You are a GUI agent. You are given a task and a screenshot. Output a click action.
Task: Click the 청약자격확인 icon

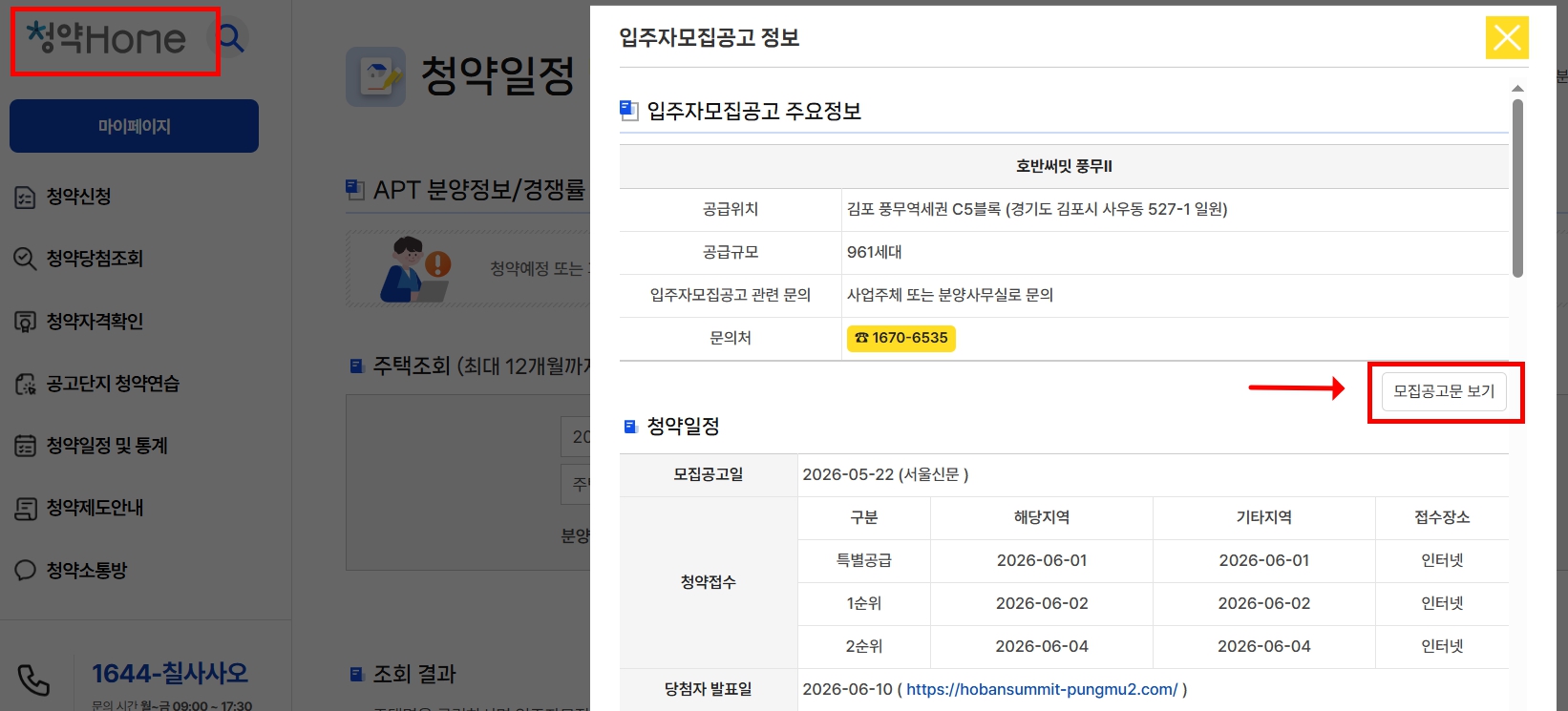(25, 322)
